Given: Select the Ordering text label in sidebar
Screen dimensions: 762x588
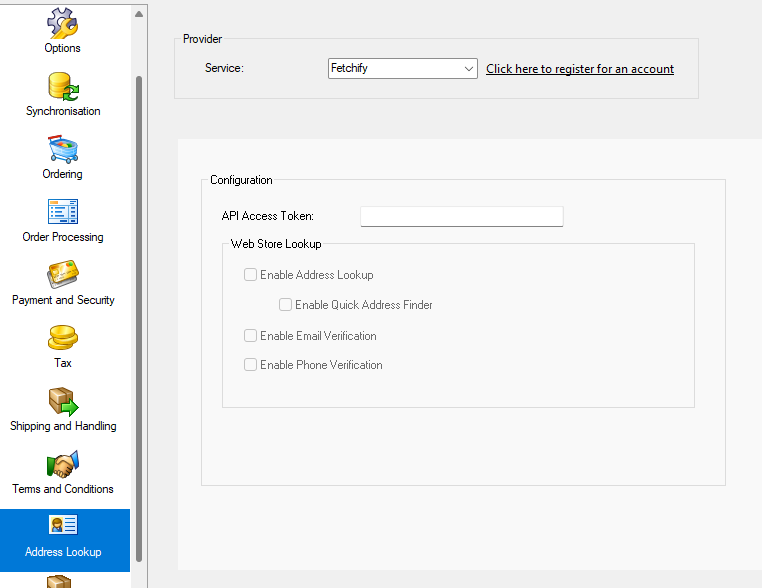Looking at the screenshot, I should click(63, 174).
